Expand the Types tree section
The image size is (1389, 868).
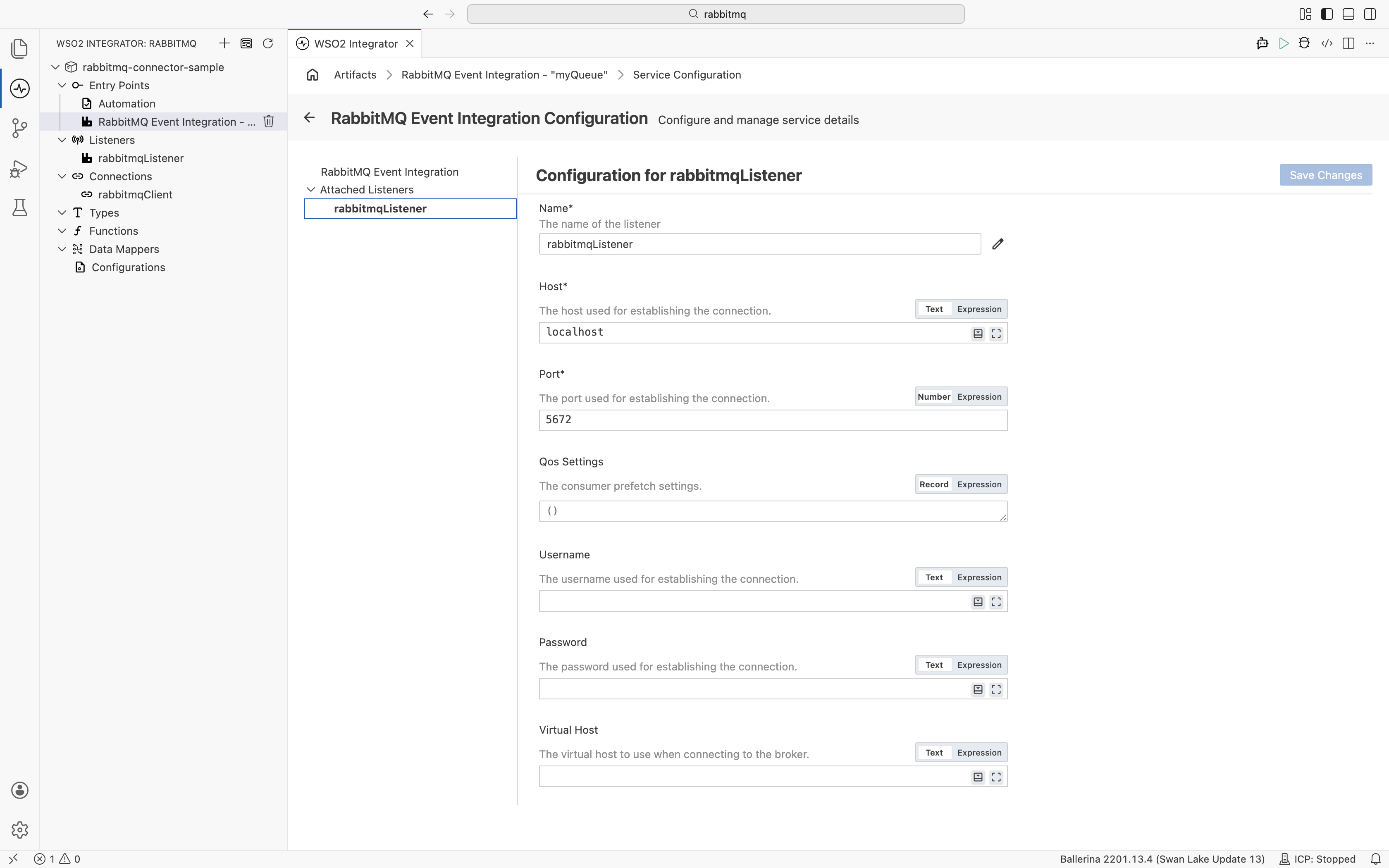(x=62, y=212)
